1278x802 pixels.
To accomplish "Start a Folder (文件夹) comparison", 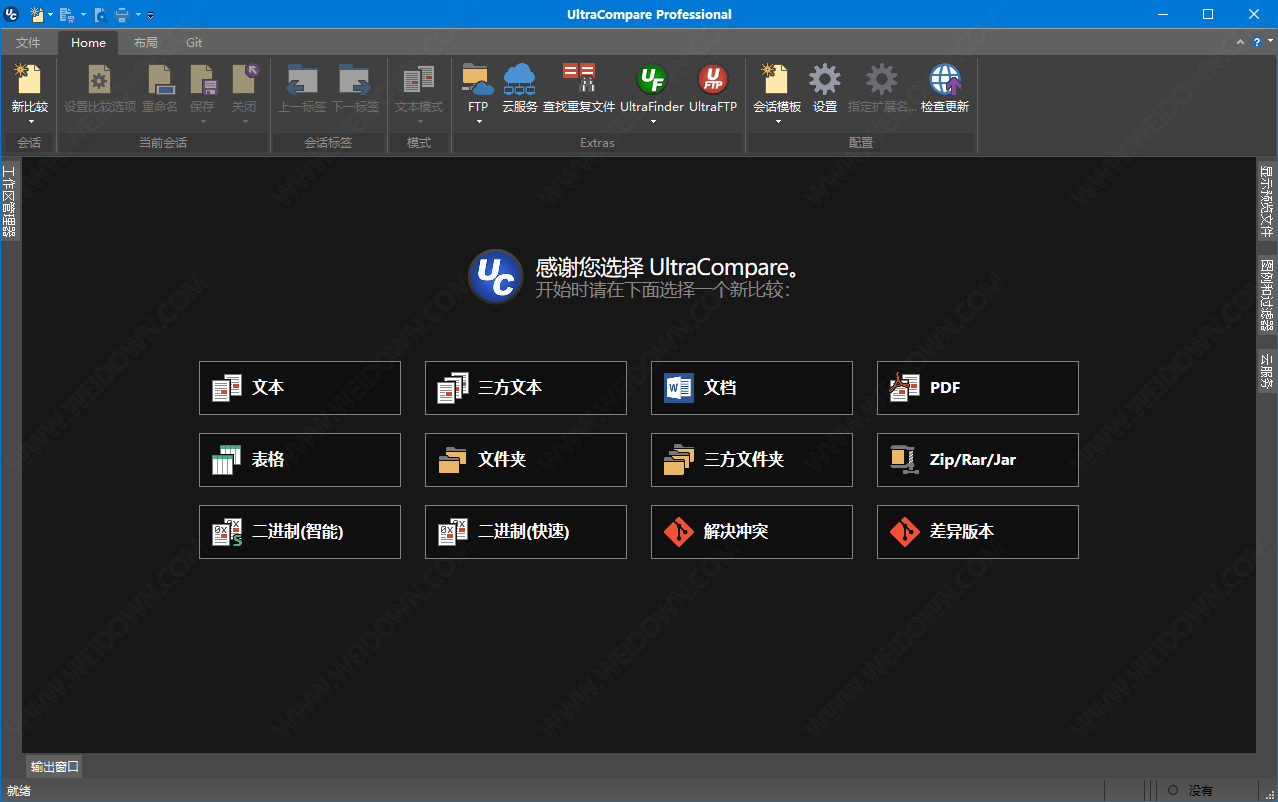I will (526, 460).
